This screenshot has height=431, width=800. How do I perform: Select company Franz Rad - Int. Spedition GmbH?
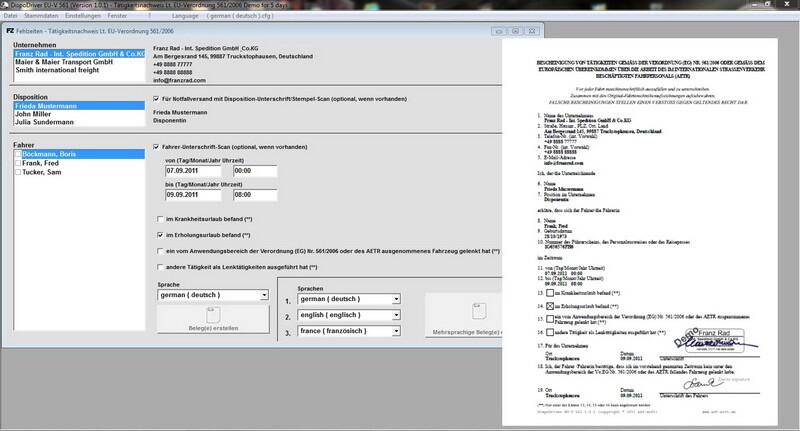(x=80, y=54)
